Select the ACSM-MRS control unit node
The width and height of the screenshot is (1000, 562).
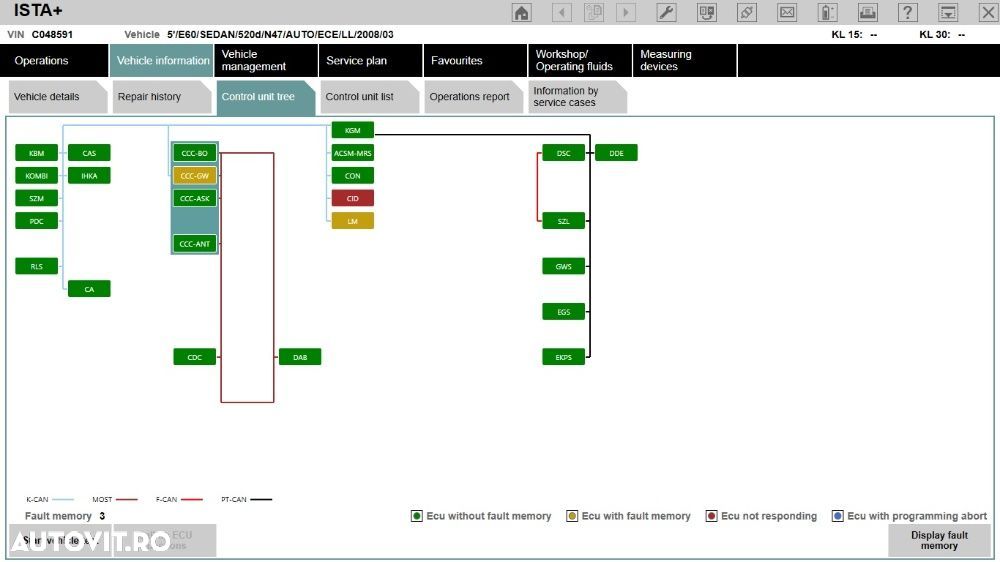pyautogui.click(x=353, y=153)
